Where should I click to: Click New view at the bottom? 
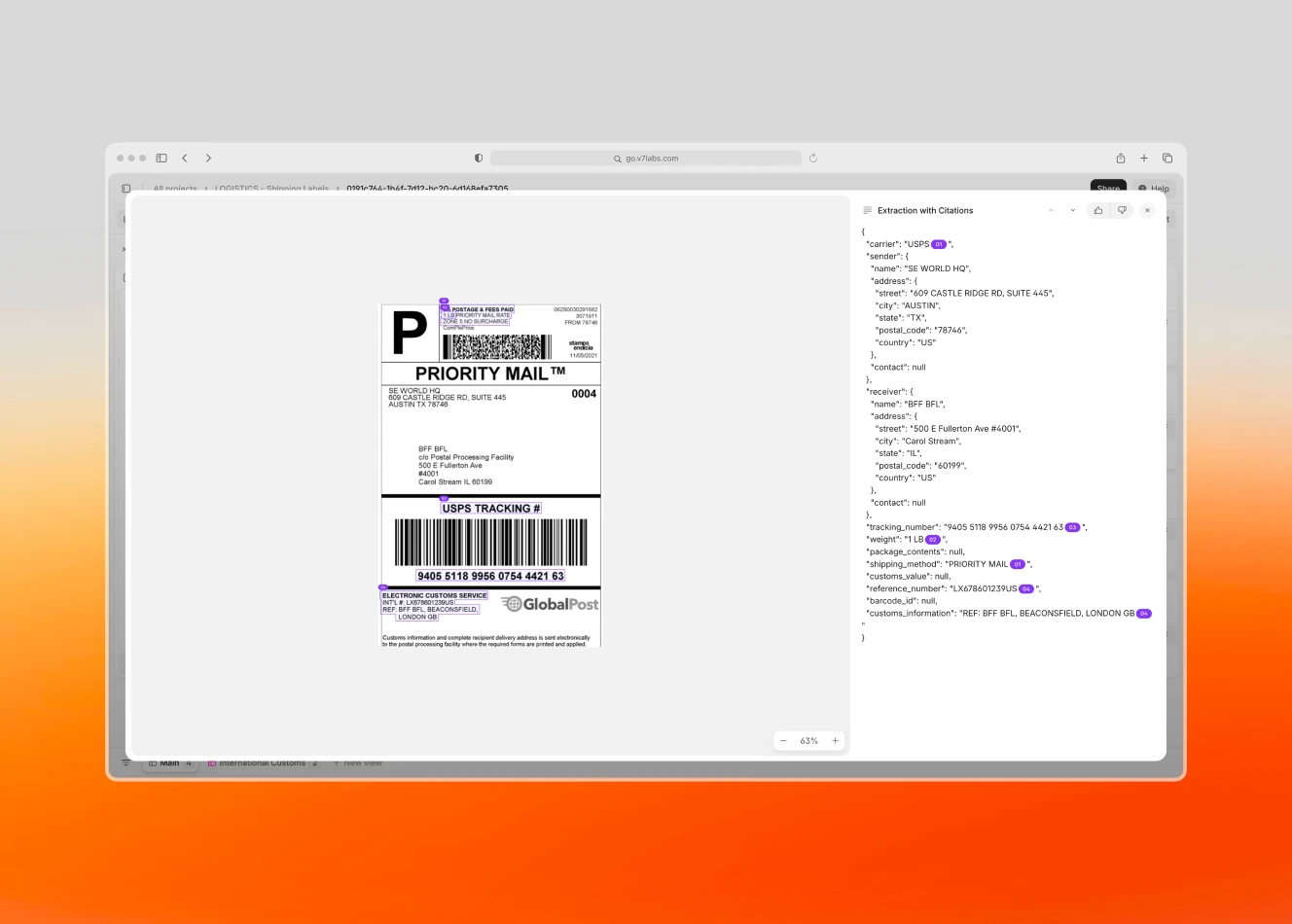click(x=358, y=764)
